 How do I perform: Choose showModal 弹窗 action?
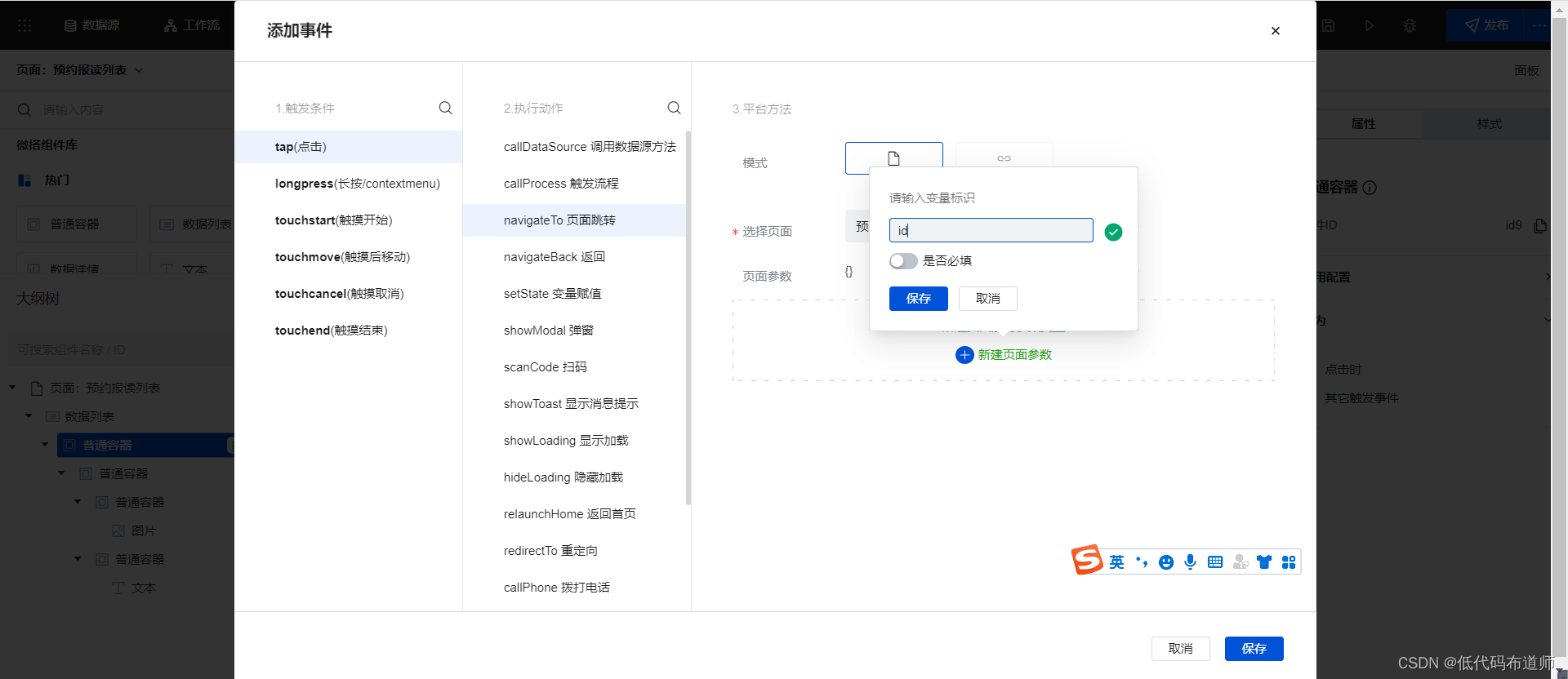pyautogui.click(x=575, y=331)
